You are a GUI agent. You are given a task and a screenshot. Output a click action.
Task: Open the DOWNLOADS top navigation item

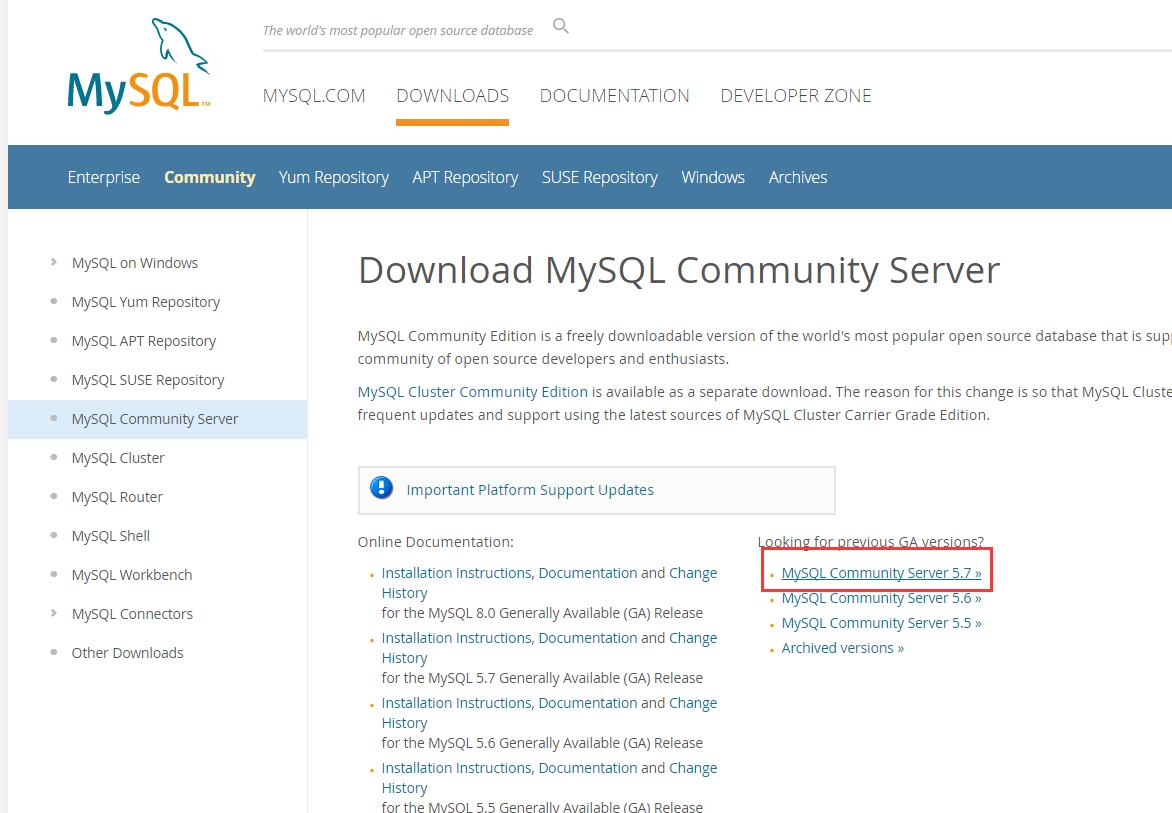pos(452,96)
